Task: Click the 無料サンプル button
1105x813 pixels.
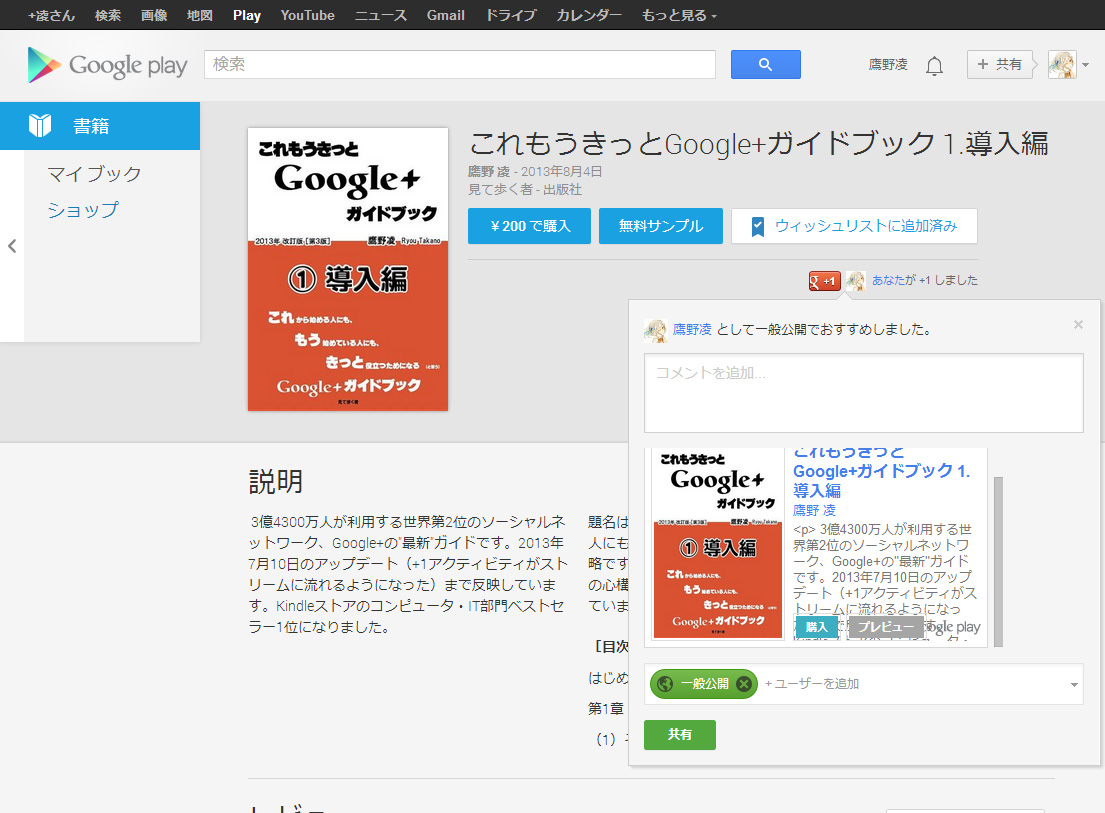Action: coord(660,226)
